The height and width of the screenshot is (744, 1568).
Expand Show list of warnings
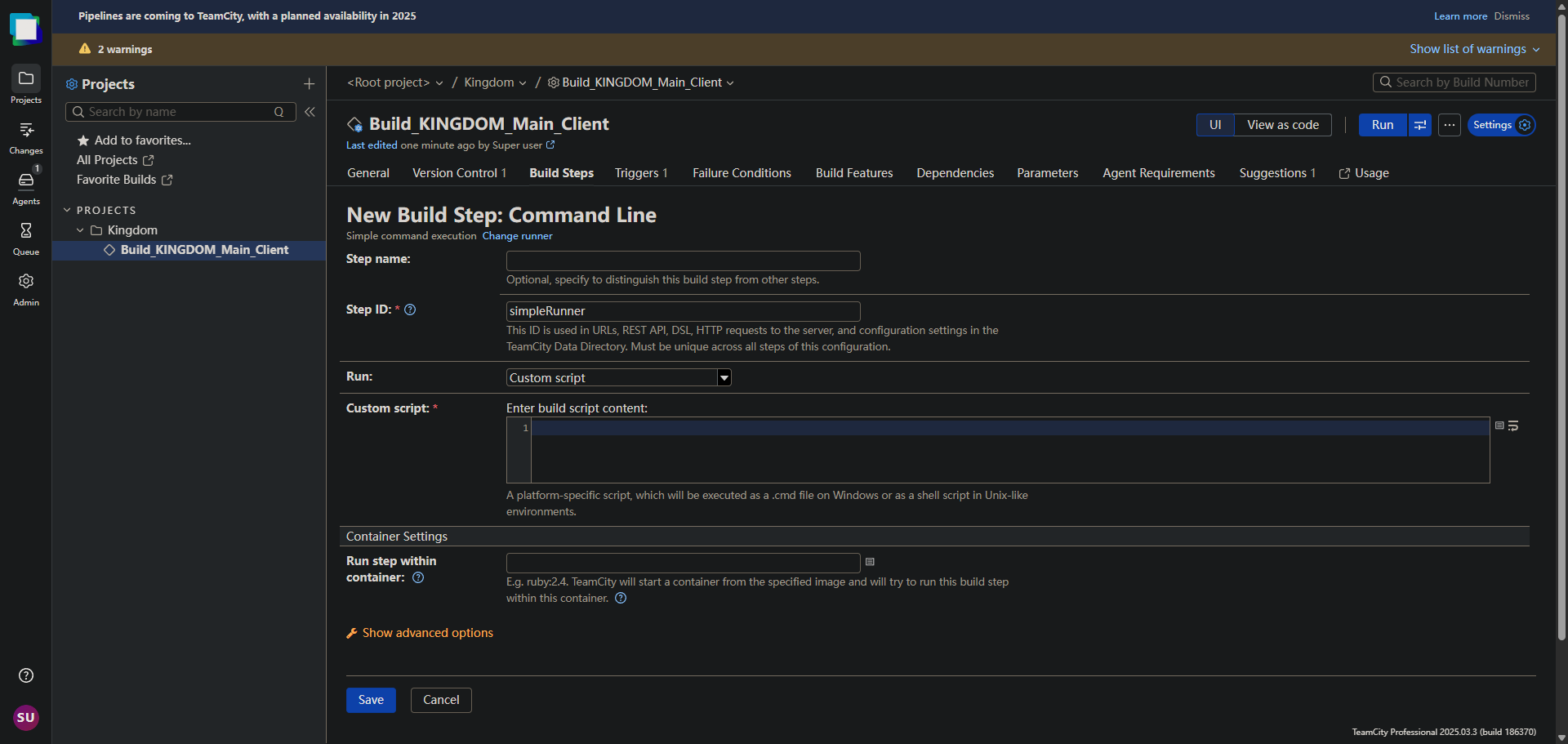(1474, 49)
